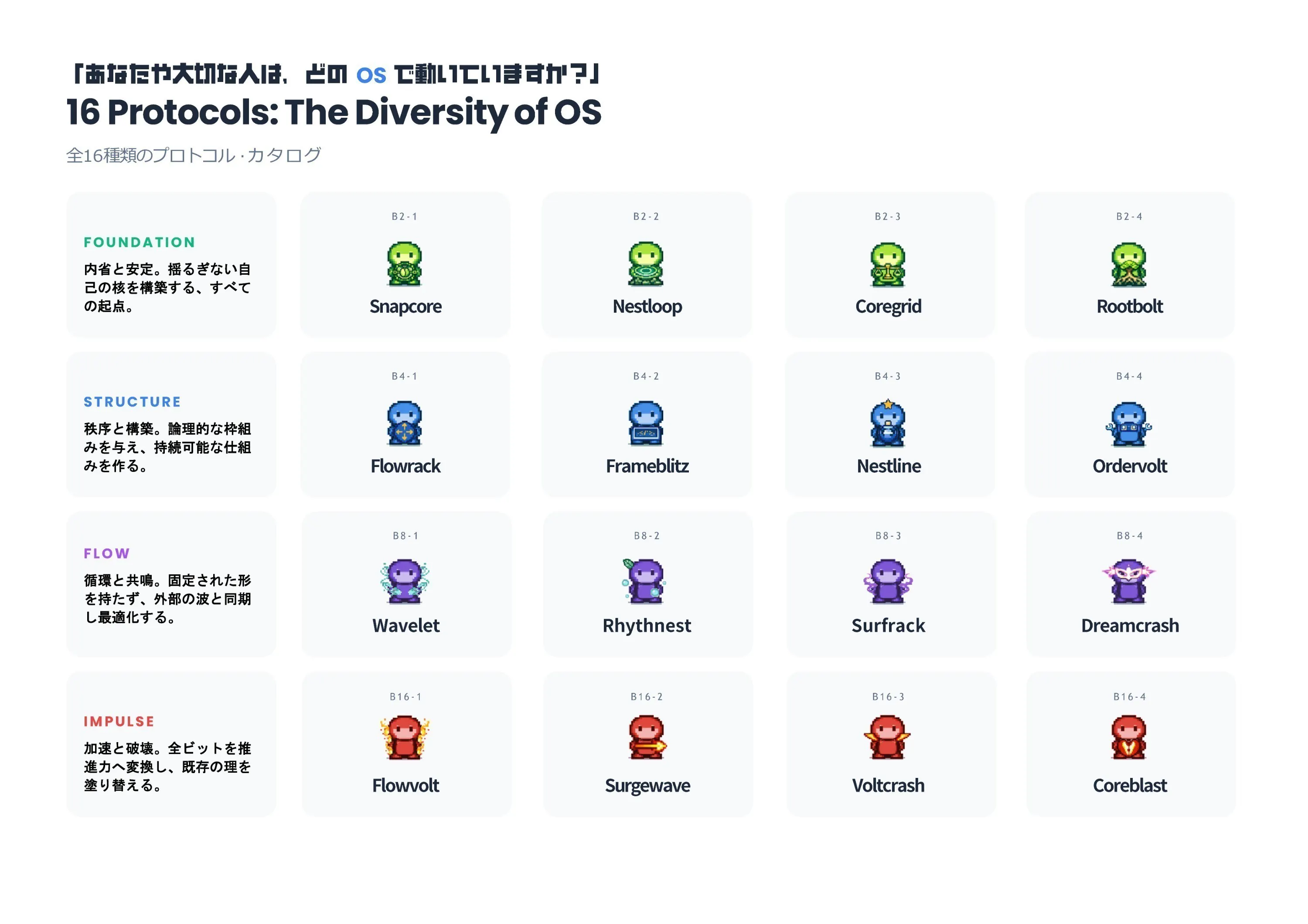The width and height of the screenshot is (1308, 924).
Task: Click the masked Dreamcrash character
Action: pos(1128,582)
